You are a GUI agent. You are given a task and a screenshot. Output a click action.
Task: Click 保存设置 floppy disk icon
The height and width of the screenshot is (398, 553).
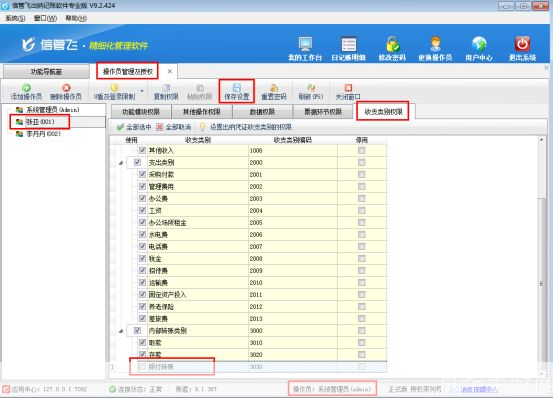pos(237,87)
